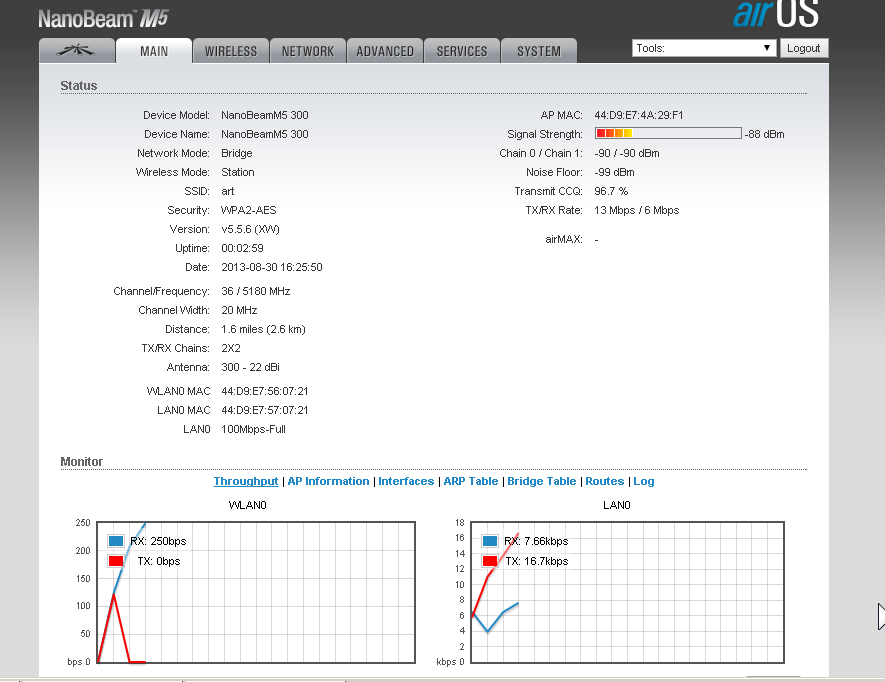The width and height of the screenshot is (885, 682).
Task: Click Uptime value 00:02:59
Action: click(x=242, y=248)
